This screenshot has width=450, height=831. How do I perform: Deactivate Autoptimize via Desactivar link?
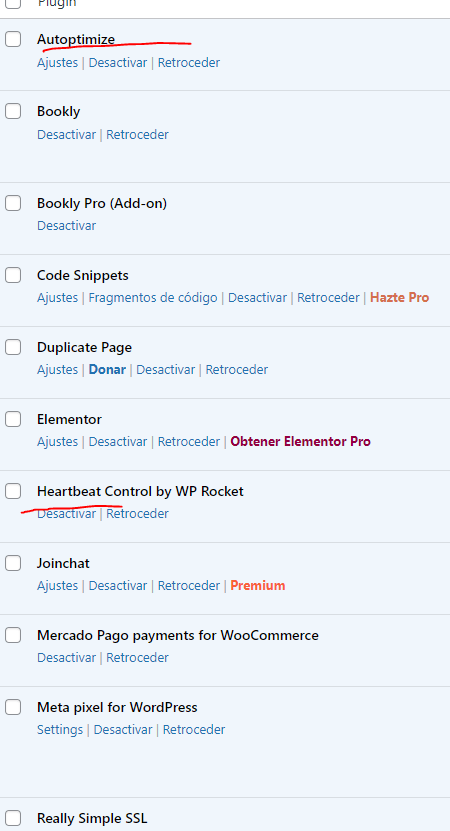tap(118, 63)
